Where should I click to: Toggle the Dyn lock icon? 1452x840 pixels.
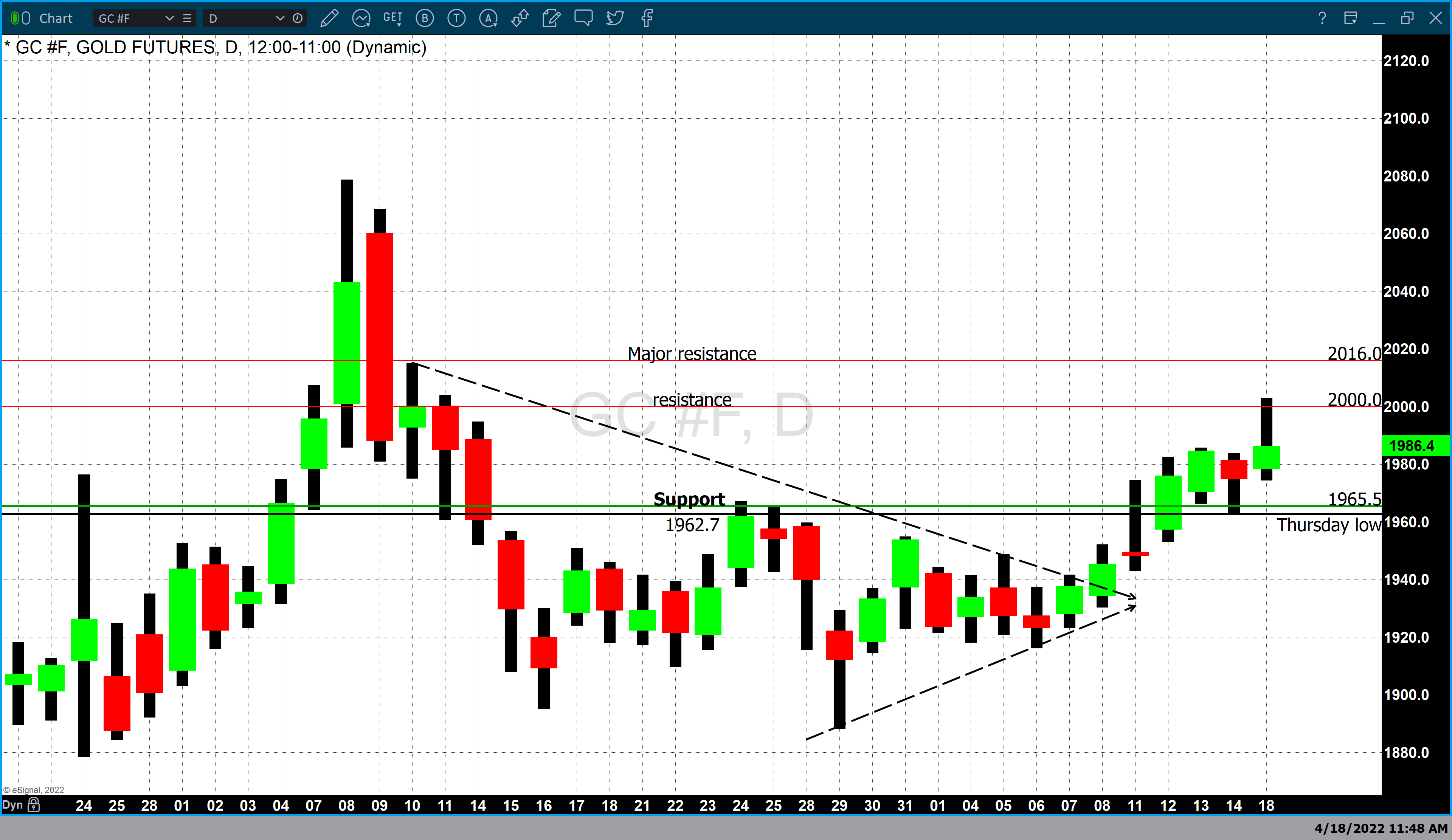[x=34, y=805]
